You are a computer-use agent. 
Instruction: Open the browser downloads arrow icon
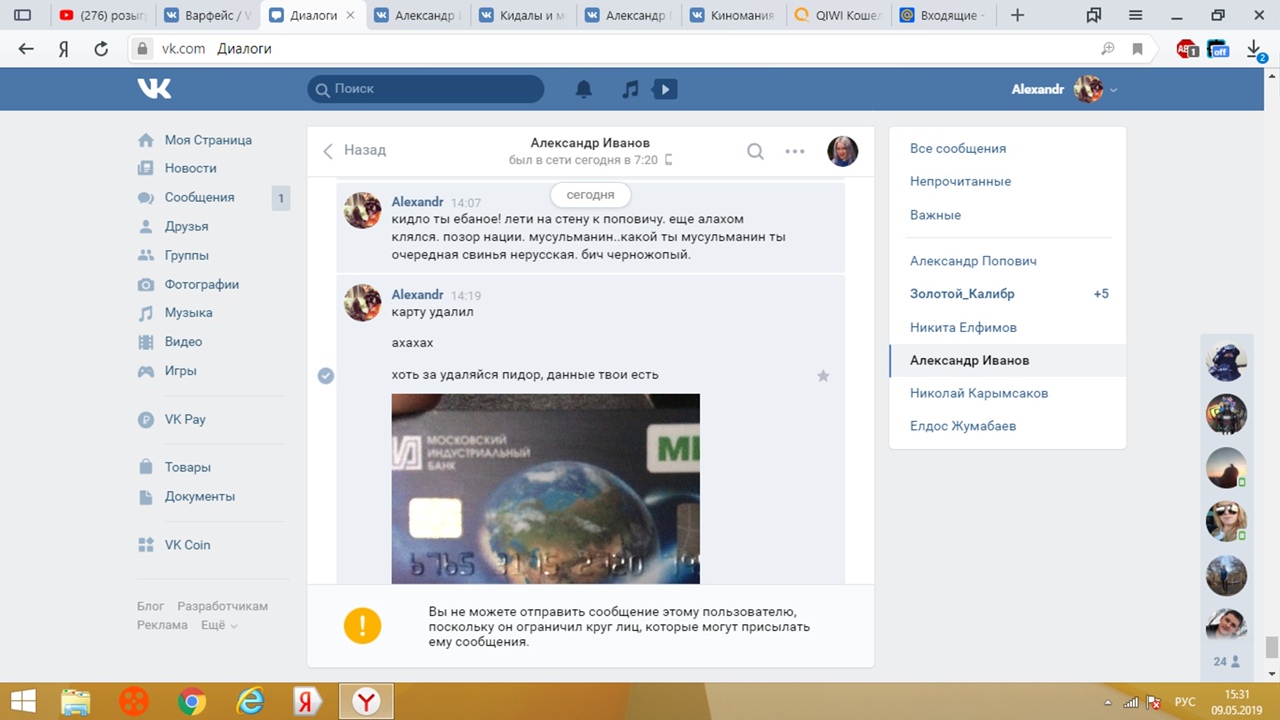click(x=1254, y=49)
